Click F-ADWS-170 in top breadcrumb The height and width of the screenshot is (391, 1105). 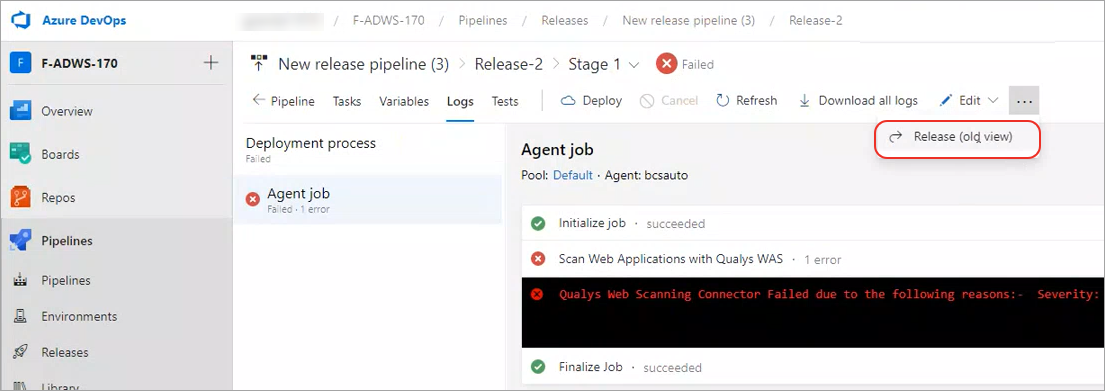(x=388, y=20)
